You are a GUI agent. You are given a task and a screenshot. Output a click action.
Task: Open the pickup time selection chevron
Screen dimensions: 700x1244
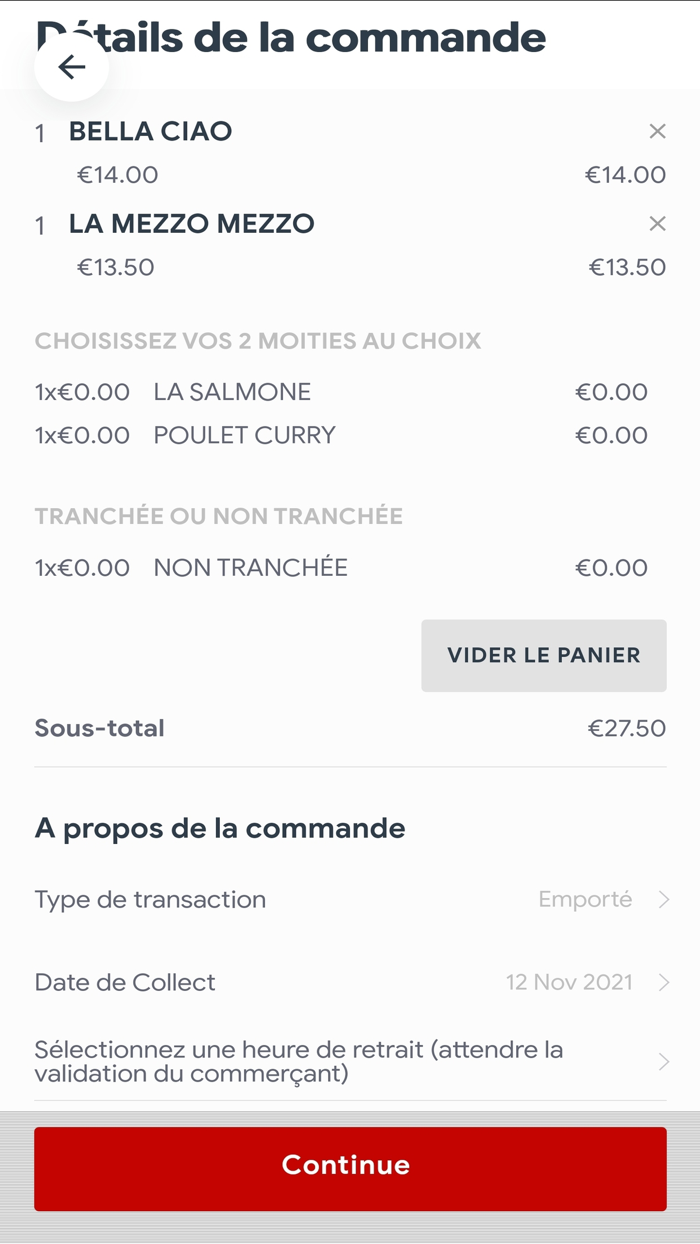tap(663, 1062)
